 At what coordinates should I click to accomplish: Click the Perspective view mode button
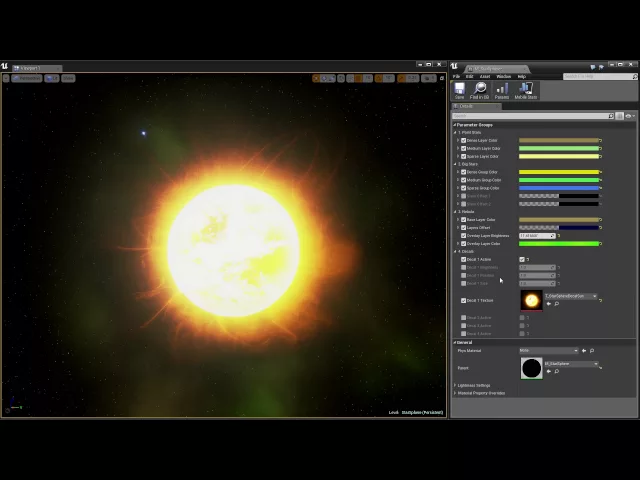point(27,78)
